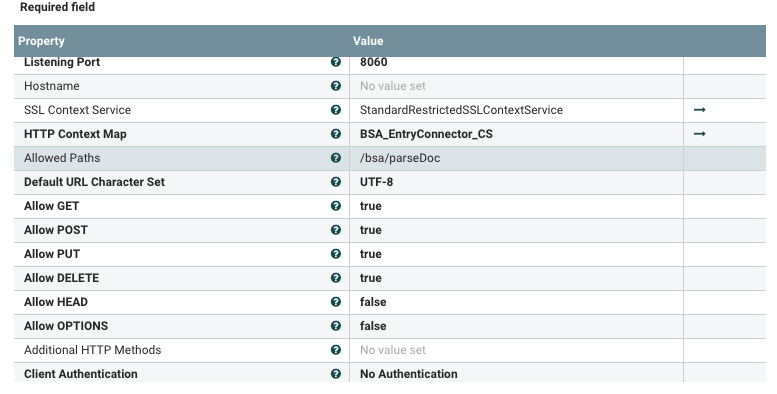Click help icon for Client Authentication
The height and width of the screenshot is (394, 777).
point(335,374)
